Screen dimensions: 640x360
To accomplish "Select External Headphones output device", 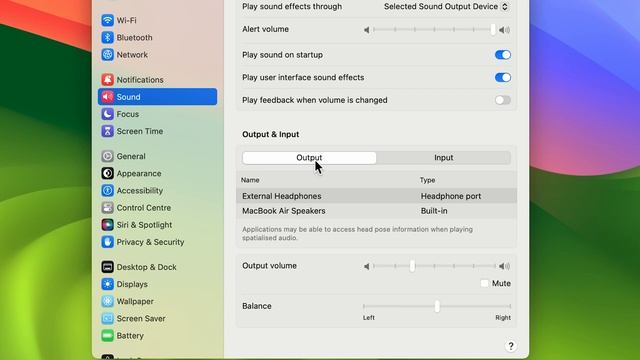I will (376, 196).
